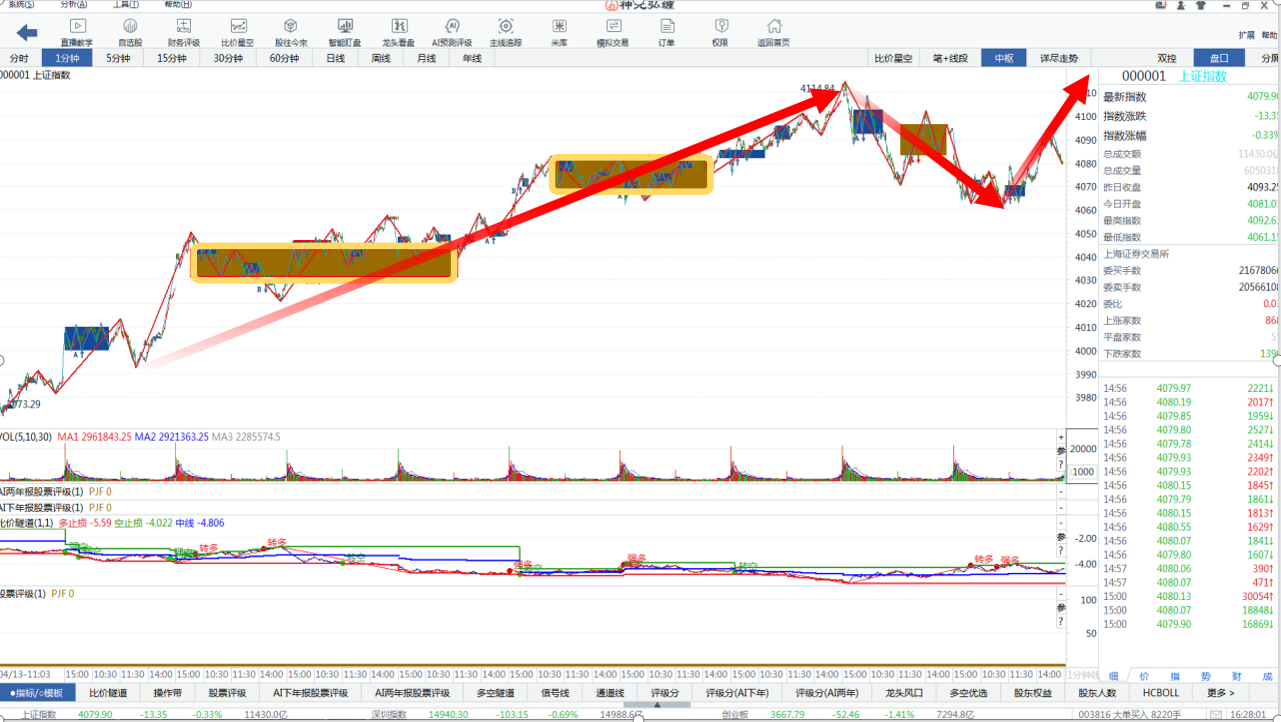Open 主线追踪 tracking icon
Screen dimensions: 1281x722
[506, 32]
